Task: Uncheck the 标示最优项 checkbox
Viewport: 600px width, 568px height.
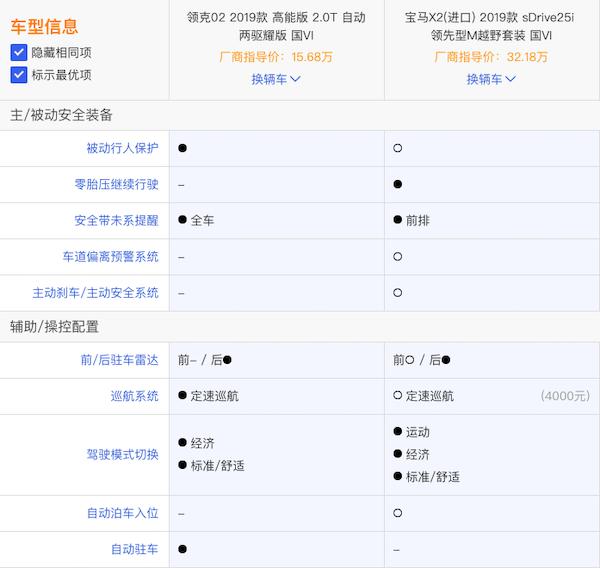Action: pyautogui.click(x=19, y=75)
